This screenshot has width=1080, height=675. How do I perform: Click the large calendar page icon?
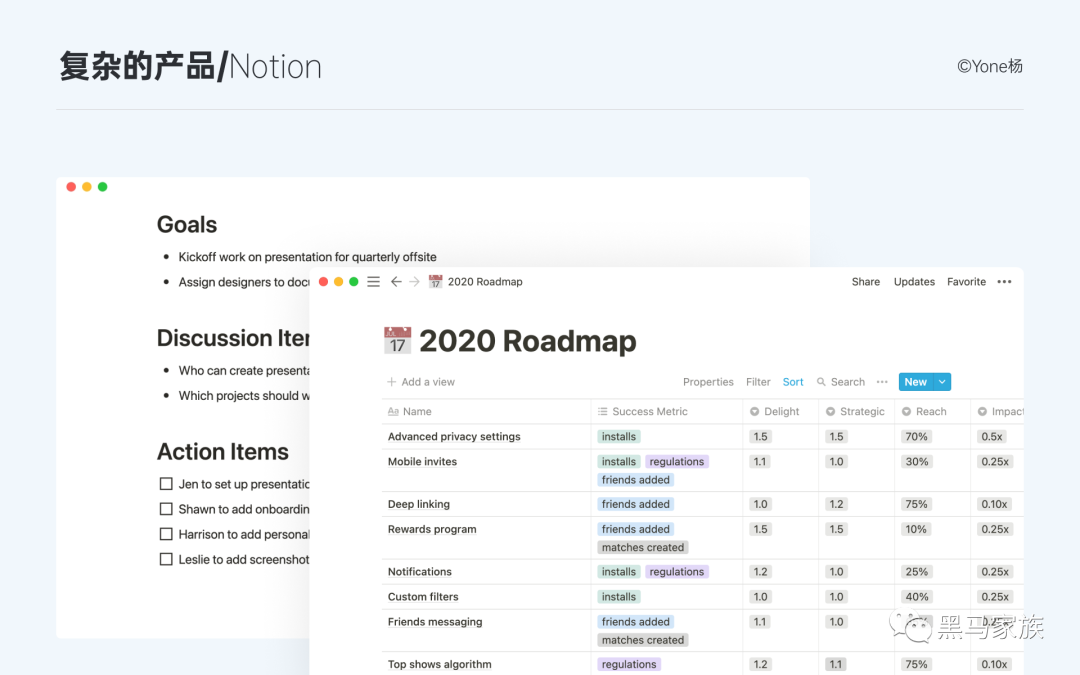click(x=397, y=341)
